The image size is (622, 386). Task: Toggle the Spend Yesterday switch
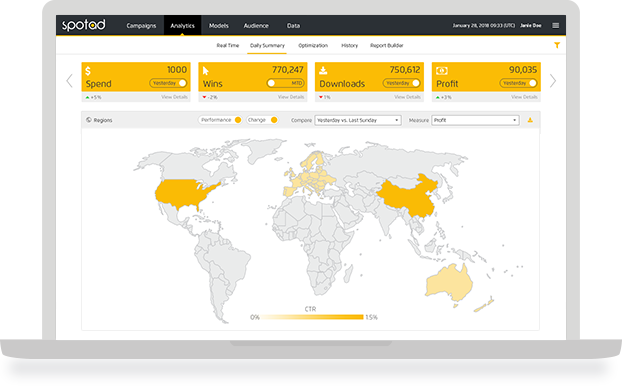[x=168, y=83]
